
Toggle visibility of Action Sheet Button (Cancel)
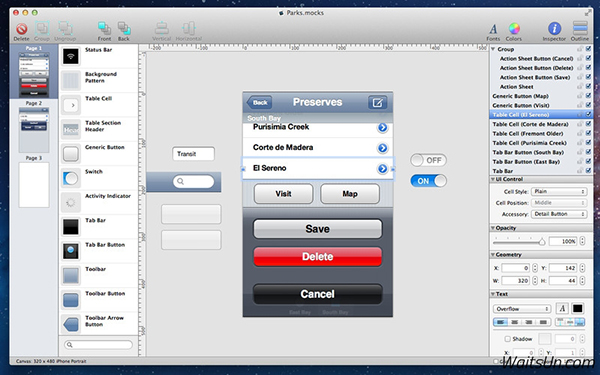pyautogui.click(x=589, y=58)
